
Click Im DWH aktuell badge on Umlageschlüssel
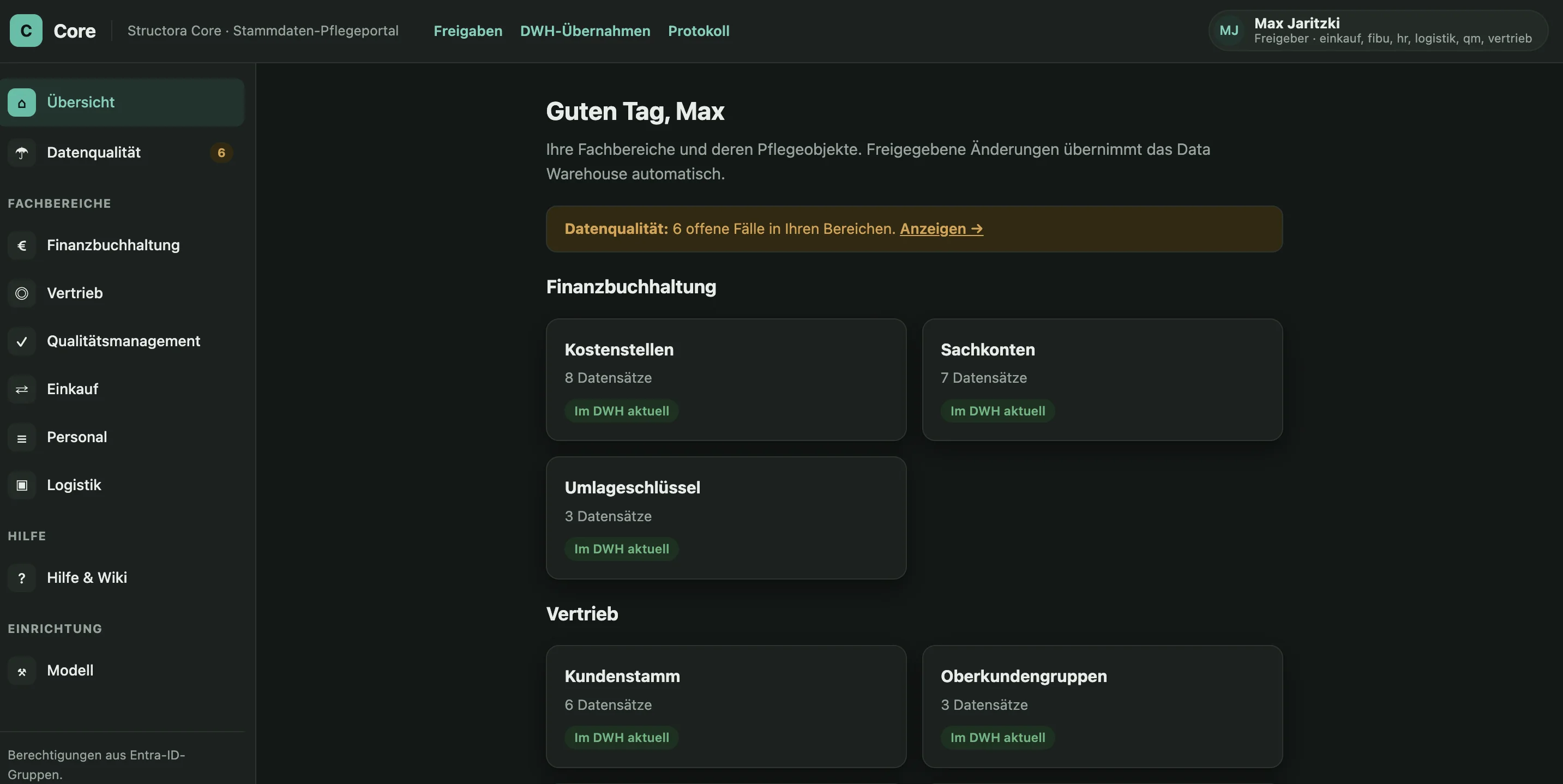[x=621, y=549]
